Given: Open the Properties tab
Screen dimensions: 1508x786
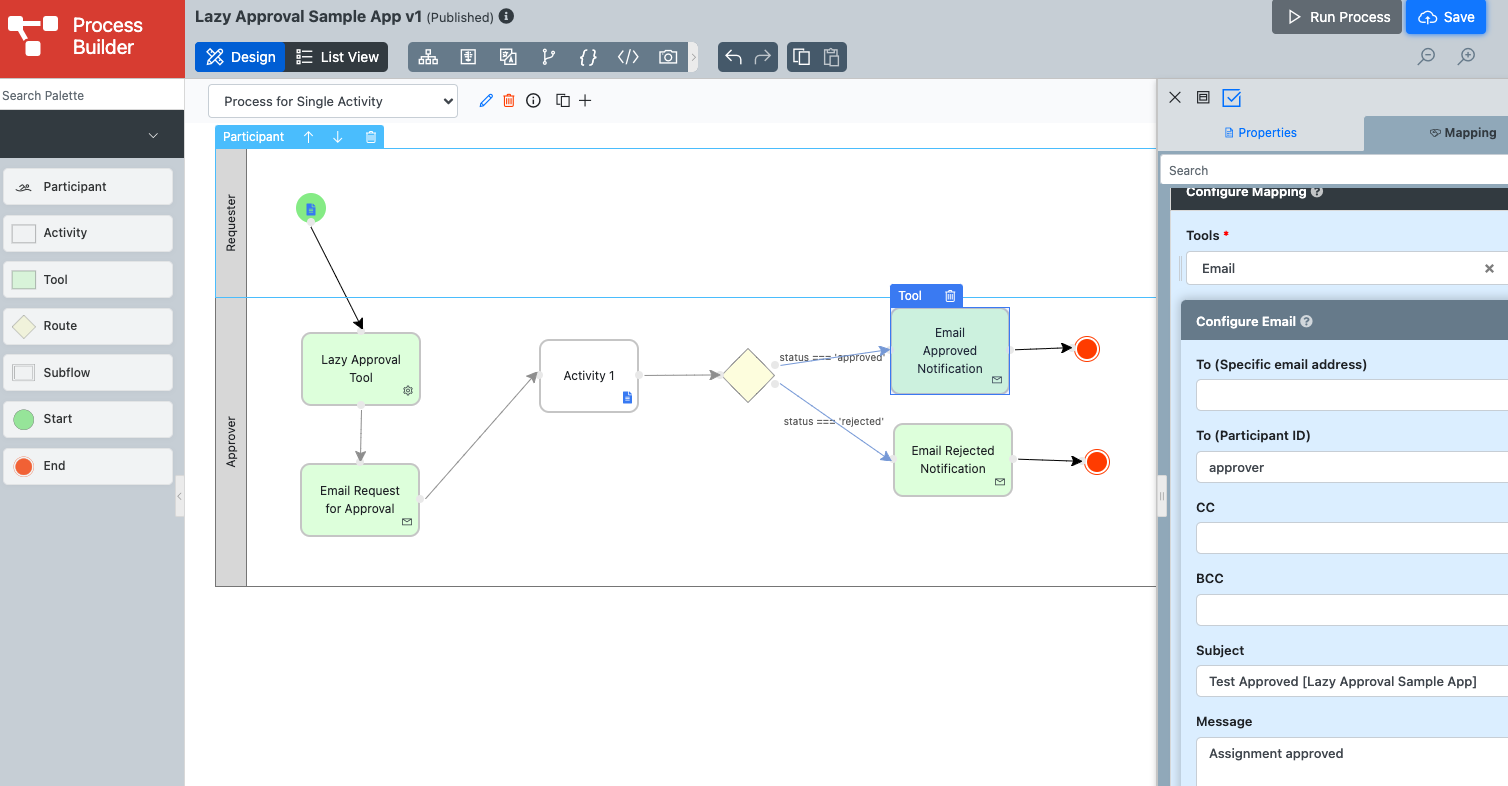Looking at the screenshot, I should point(1260,133).
